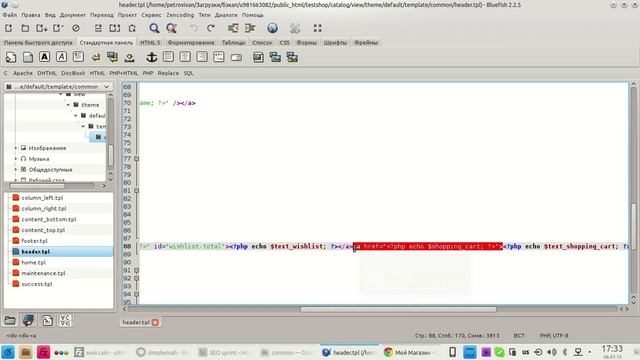Switch sidebar to bookmarks icon
Image resolution: width=640 pixels, height=360 pixels.
coord(28,320)
